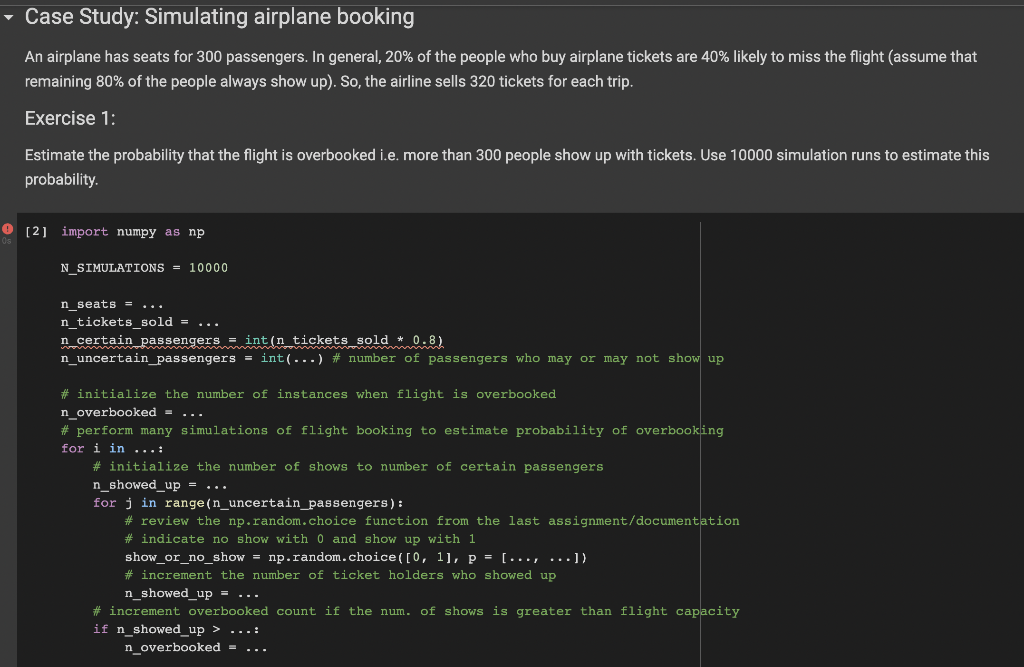The height and width of the screenshot is (667, 1024).
Task: Click the 0s execution time label
Action: point(9,241)
